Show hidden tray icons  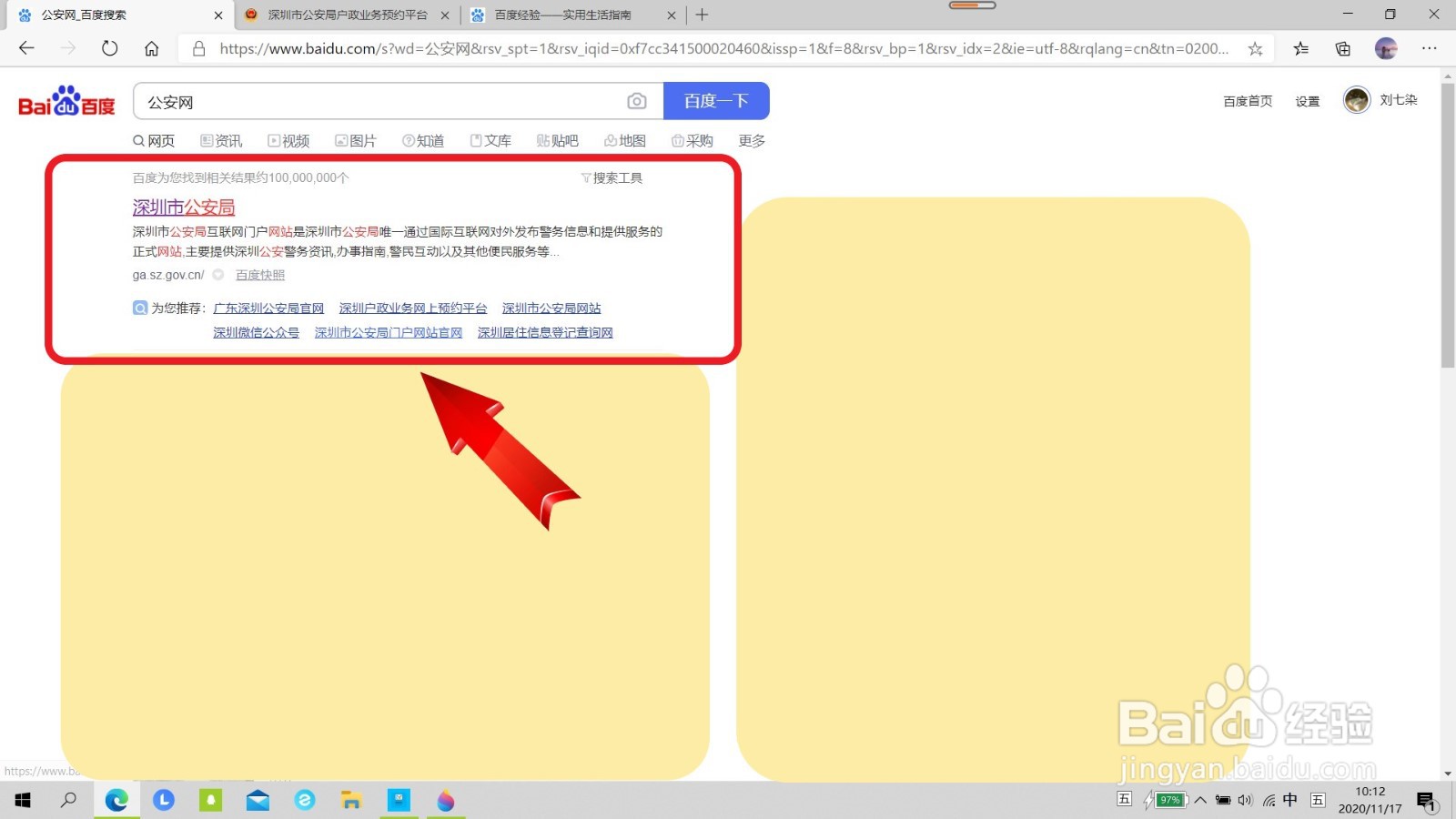pos(1200,801)
